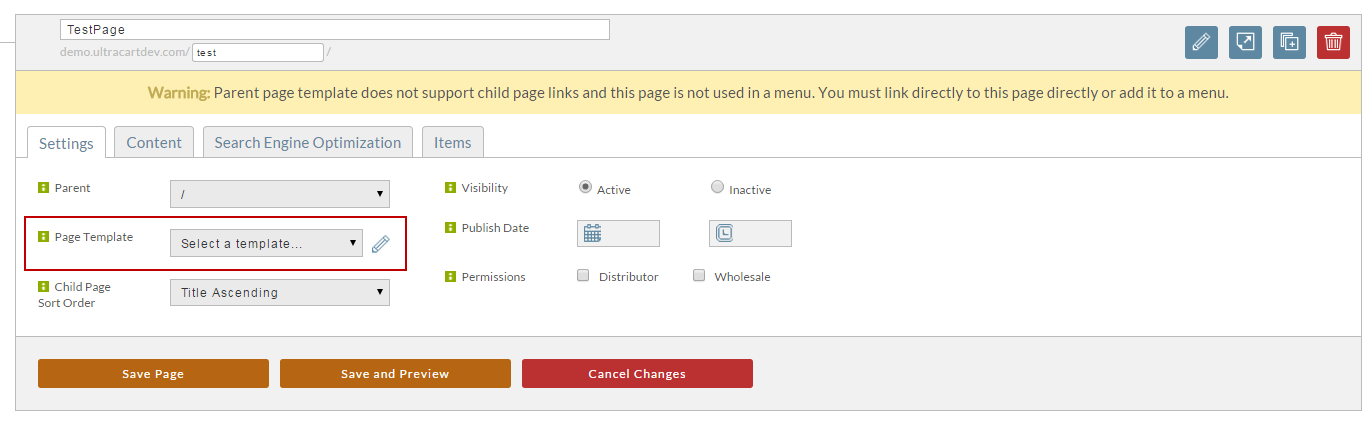Screen dimensions: 1370x421
Task: Click pencil icon beside Page Template dropdown
Action: coord(380,244)
